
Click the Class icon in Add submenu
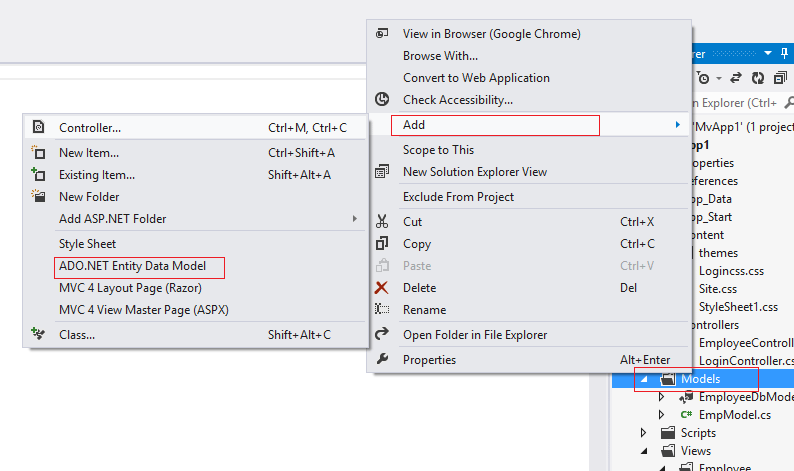(39, 334)
